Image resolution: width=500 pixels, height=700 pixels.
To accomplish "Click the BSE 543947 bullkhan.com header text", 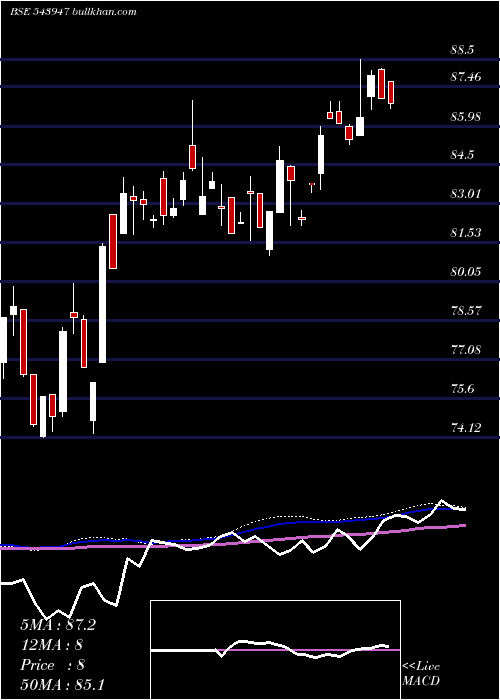I will (73, 12).
